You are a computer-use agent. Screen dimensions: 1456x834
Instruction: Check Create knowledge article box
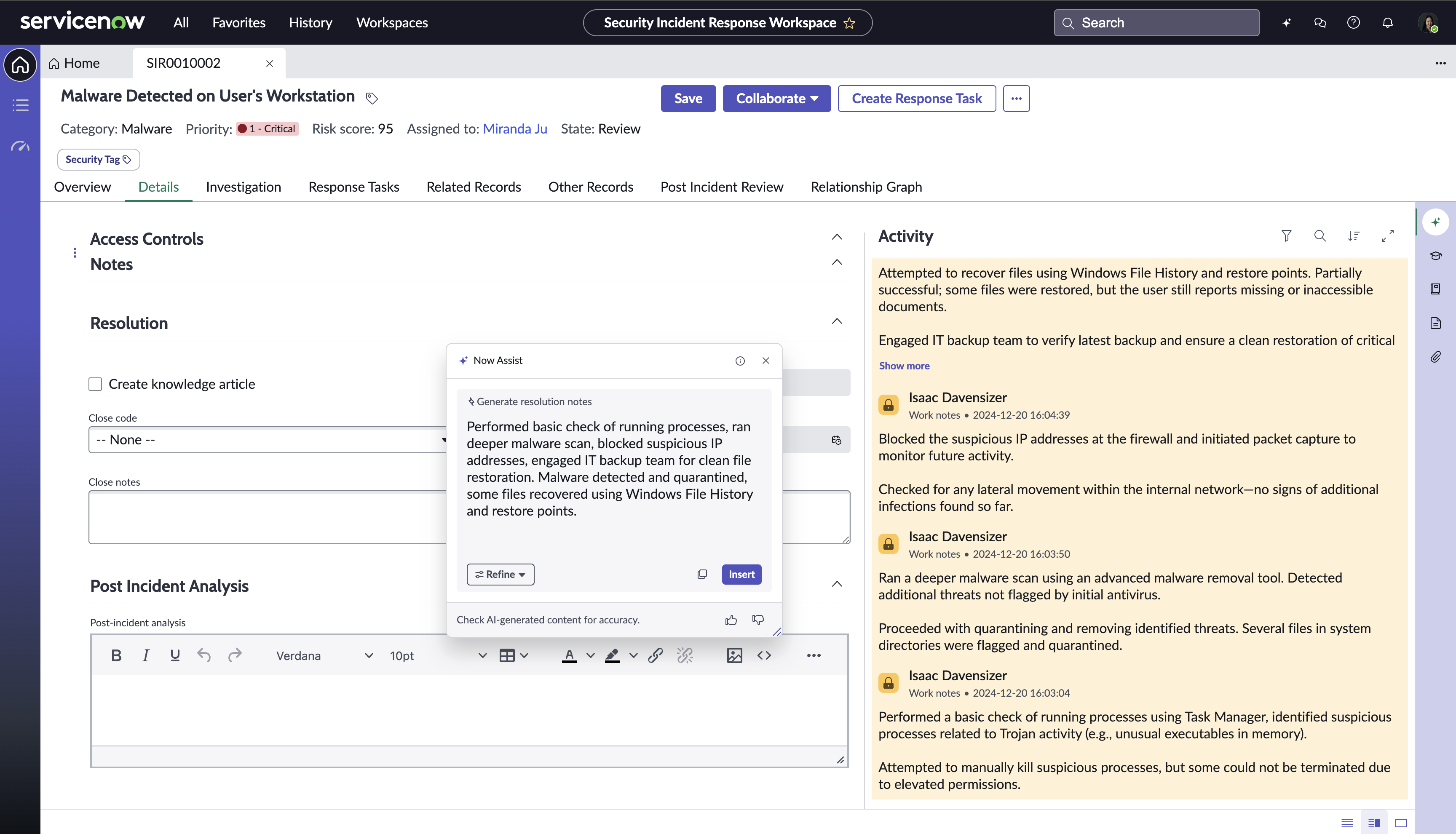(95, 384)
